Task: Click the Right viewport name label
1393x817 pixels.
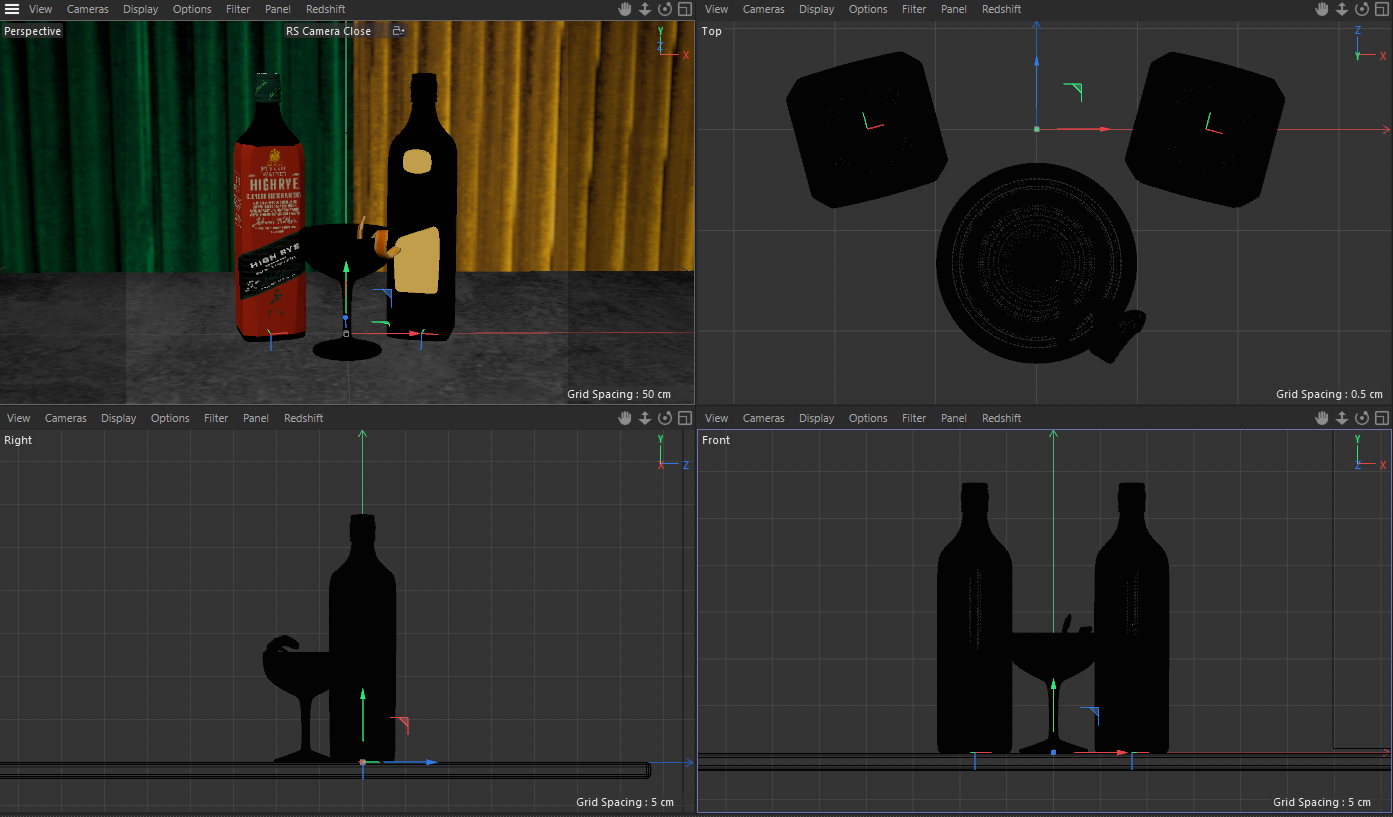Action: (x=18, y=440)
